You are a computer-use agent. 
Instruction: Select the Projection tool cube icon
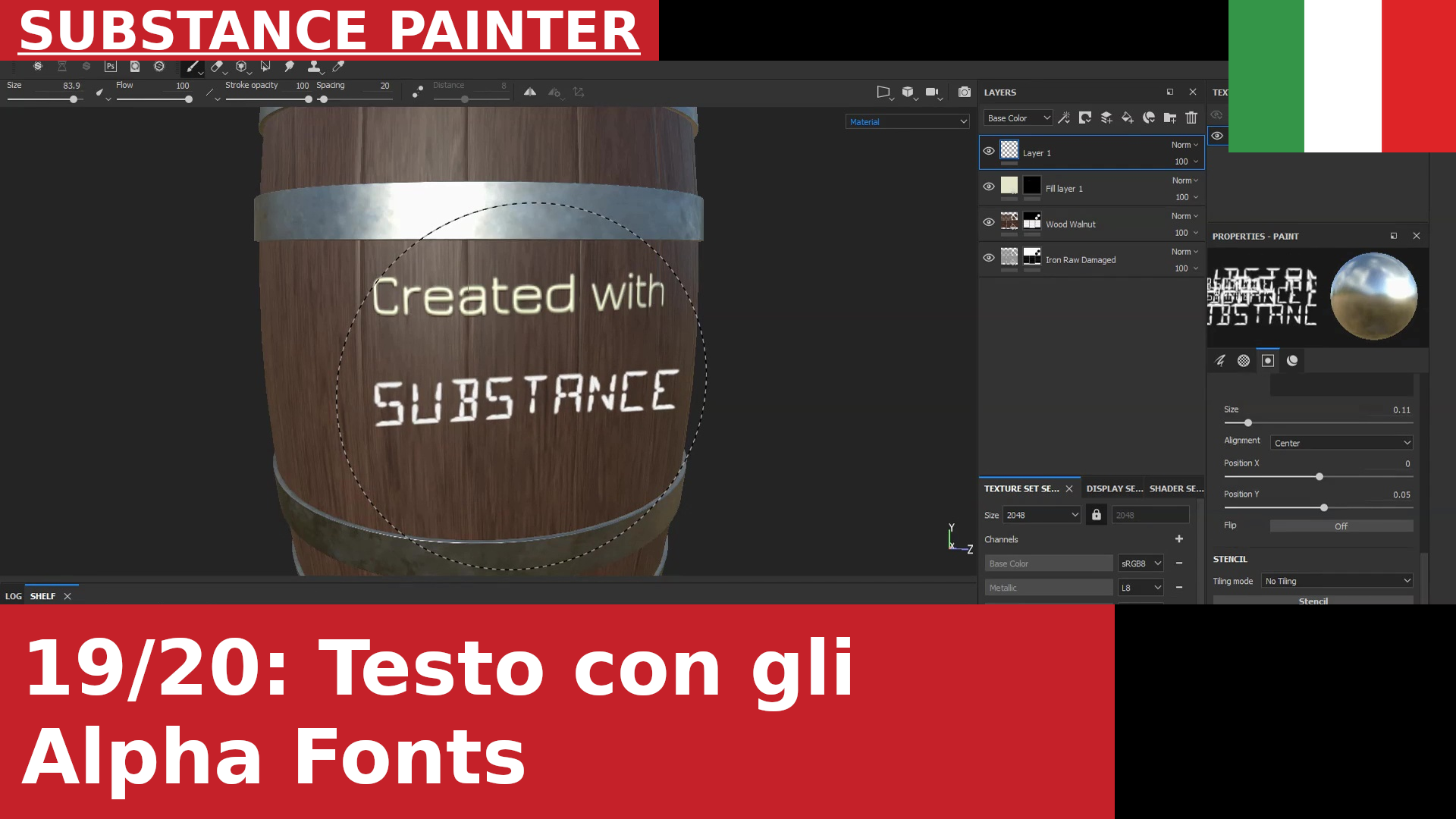241,67
